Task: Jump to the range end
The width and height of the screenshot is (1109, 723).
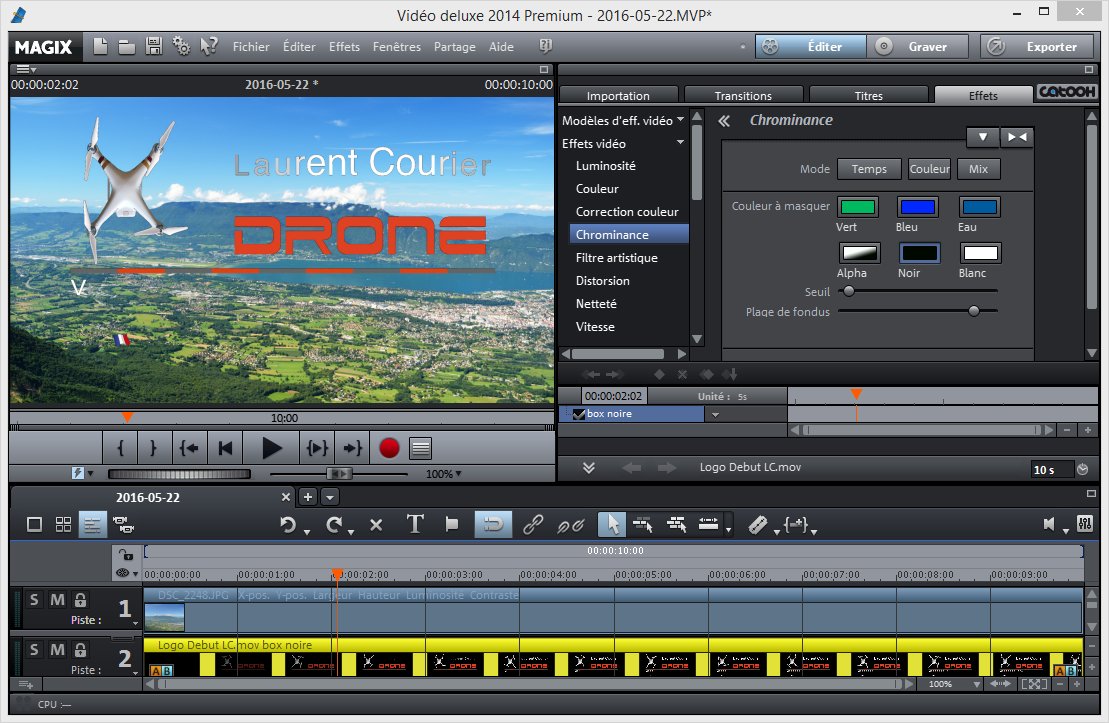Action: [x=352, y=448]
